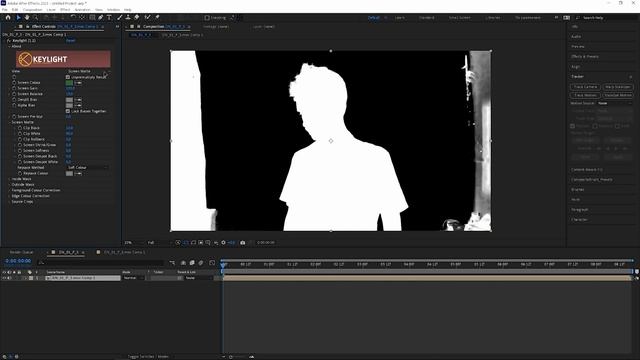Click the Warp Stabilizer button
Image resolution: width=640 pixels, height=360 pixels.
click(617, 87)
